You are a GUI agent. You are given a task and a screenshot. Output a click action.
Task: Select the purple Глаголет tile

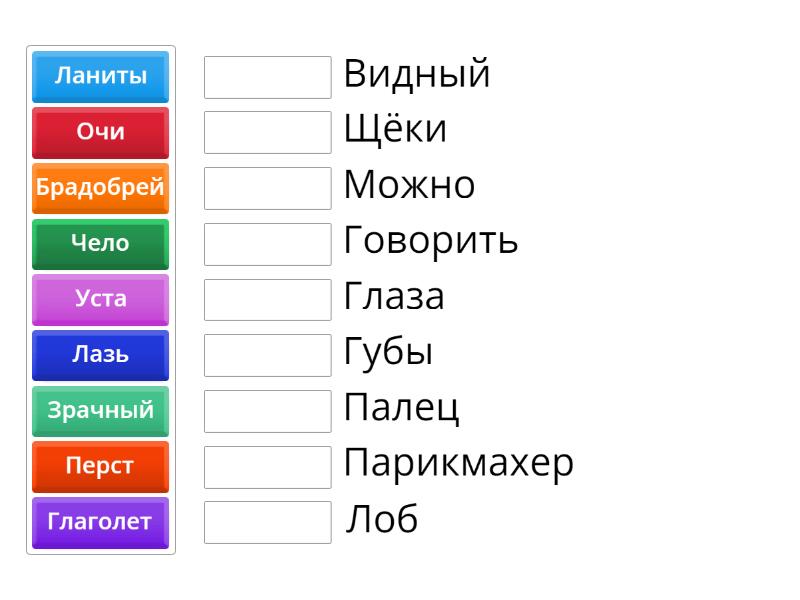coord(99,523)
